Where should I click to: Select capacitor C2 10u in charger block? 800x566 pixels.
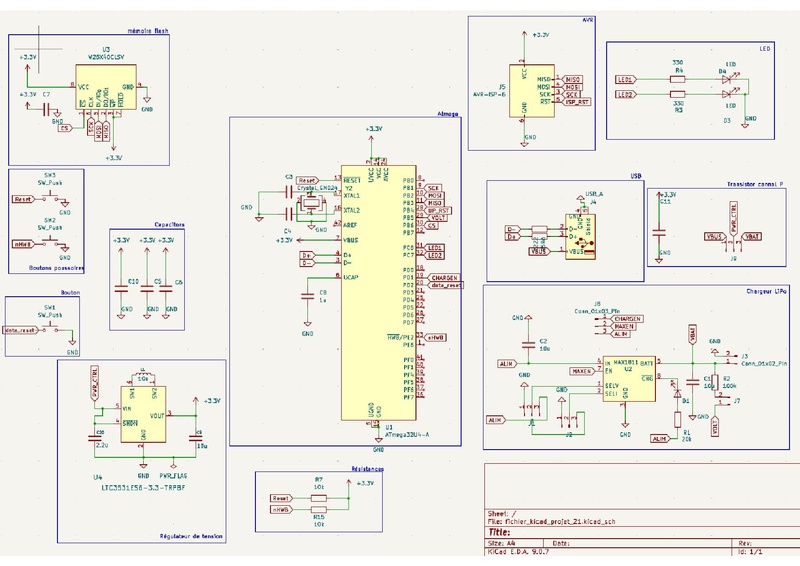[x=529, y=345]
